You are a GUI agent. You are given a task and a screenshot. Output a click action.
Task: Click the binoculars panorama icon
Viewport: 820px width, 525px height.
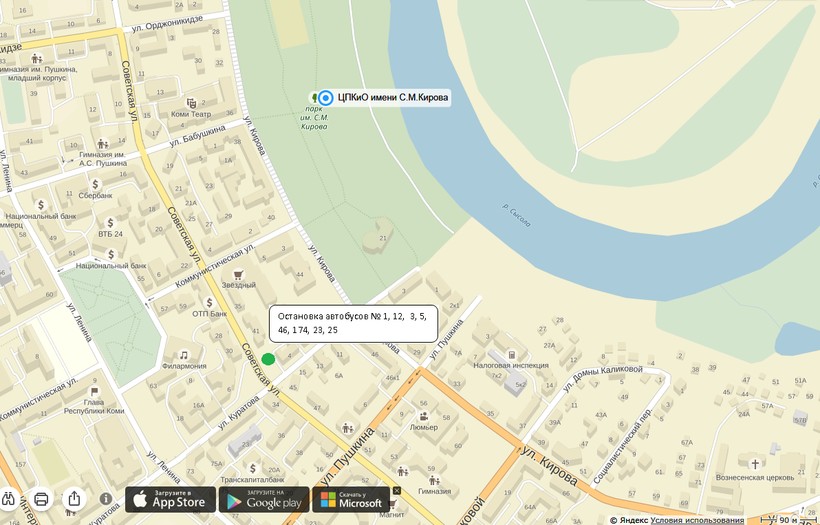click(x=10, y=498)
